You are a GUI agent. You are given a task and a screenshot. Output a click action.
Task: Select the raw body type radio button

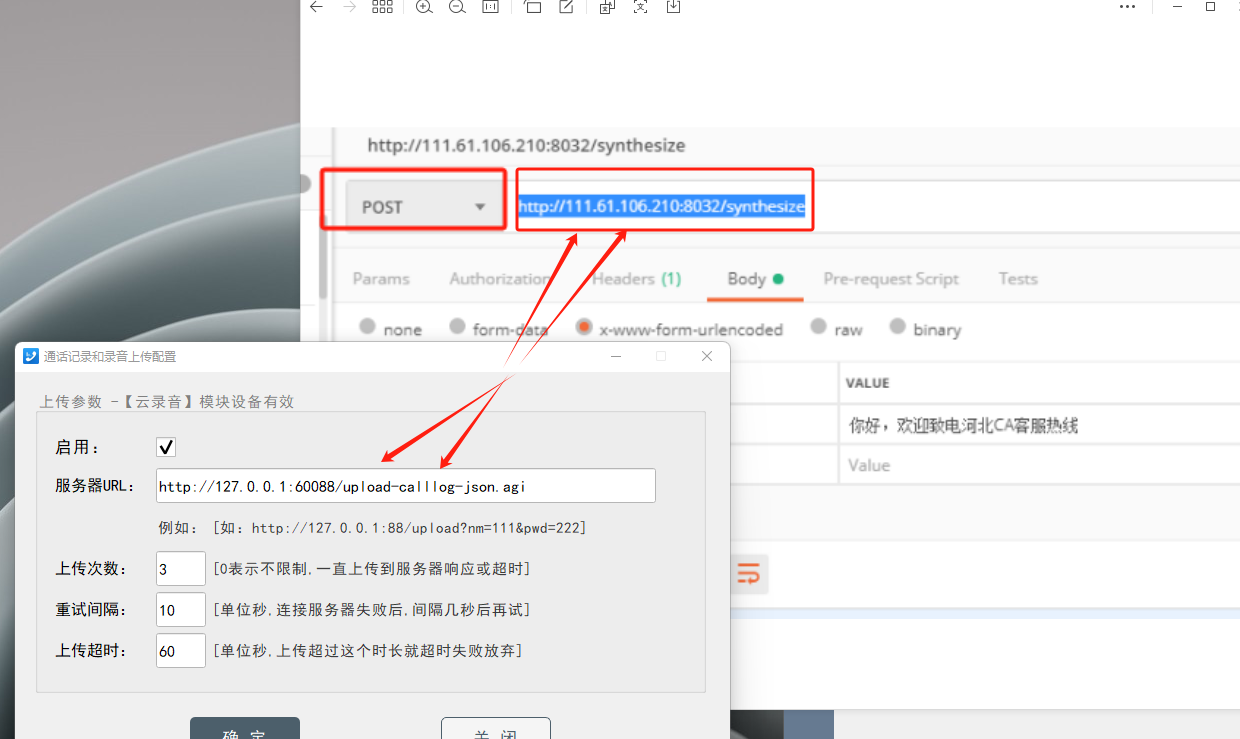(819, 327)
